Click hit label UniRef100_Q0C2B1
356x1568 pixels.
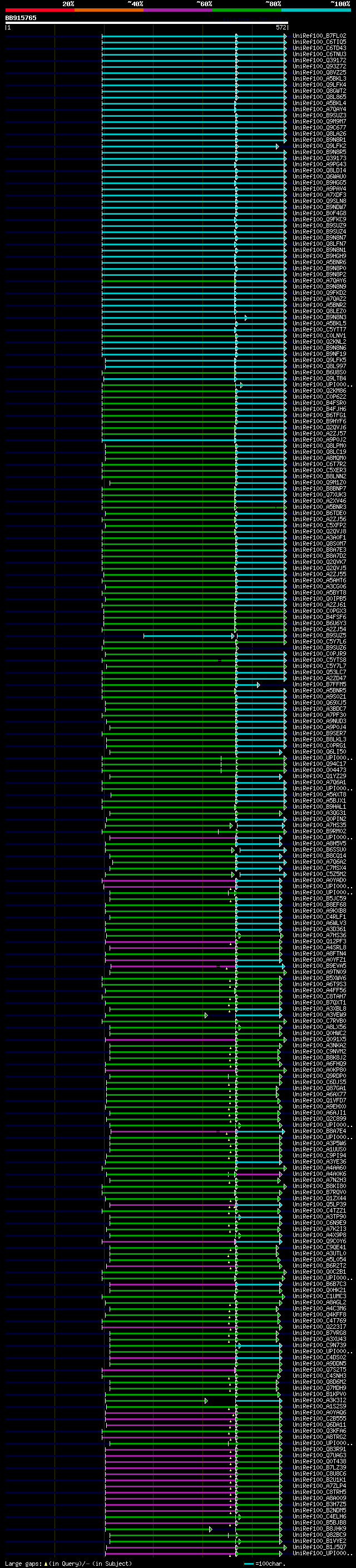click(x=319, y=1272)
